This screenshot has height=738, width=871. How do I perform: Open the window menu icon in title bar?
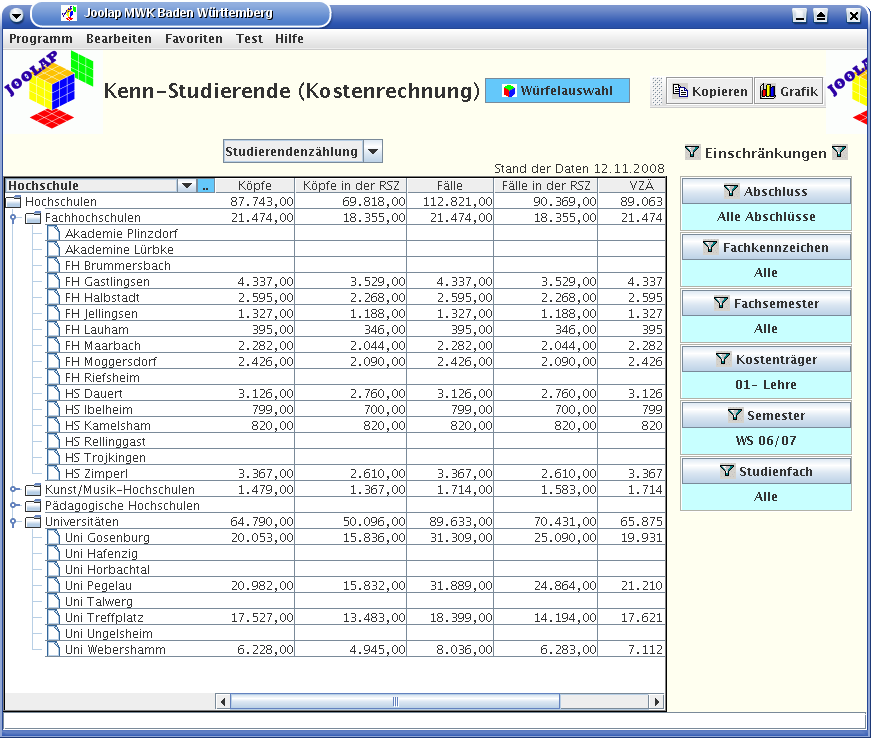coord(15,15)
